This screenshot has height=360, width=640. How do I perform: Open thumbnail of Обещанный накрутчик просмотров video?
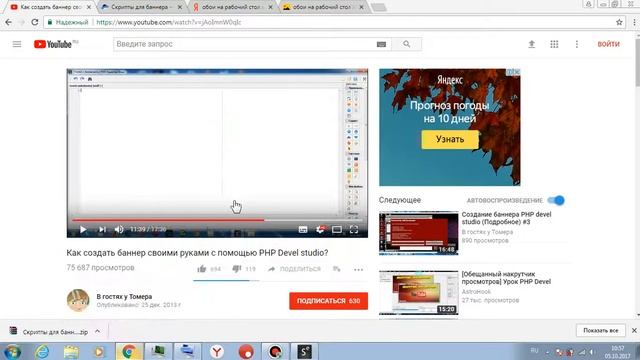pyautogui.click(x=418, y=293)
